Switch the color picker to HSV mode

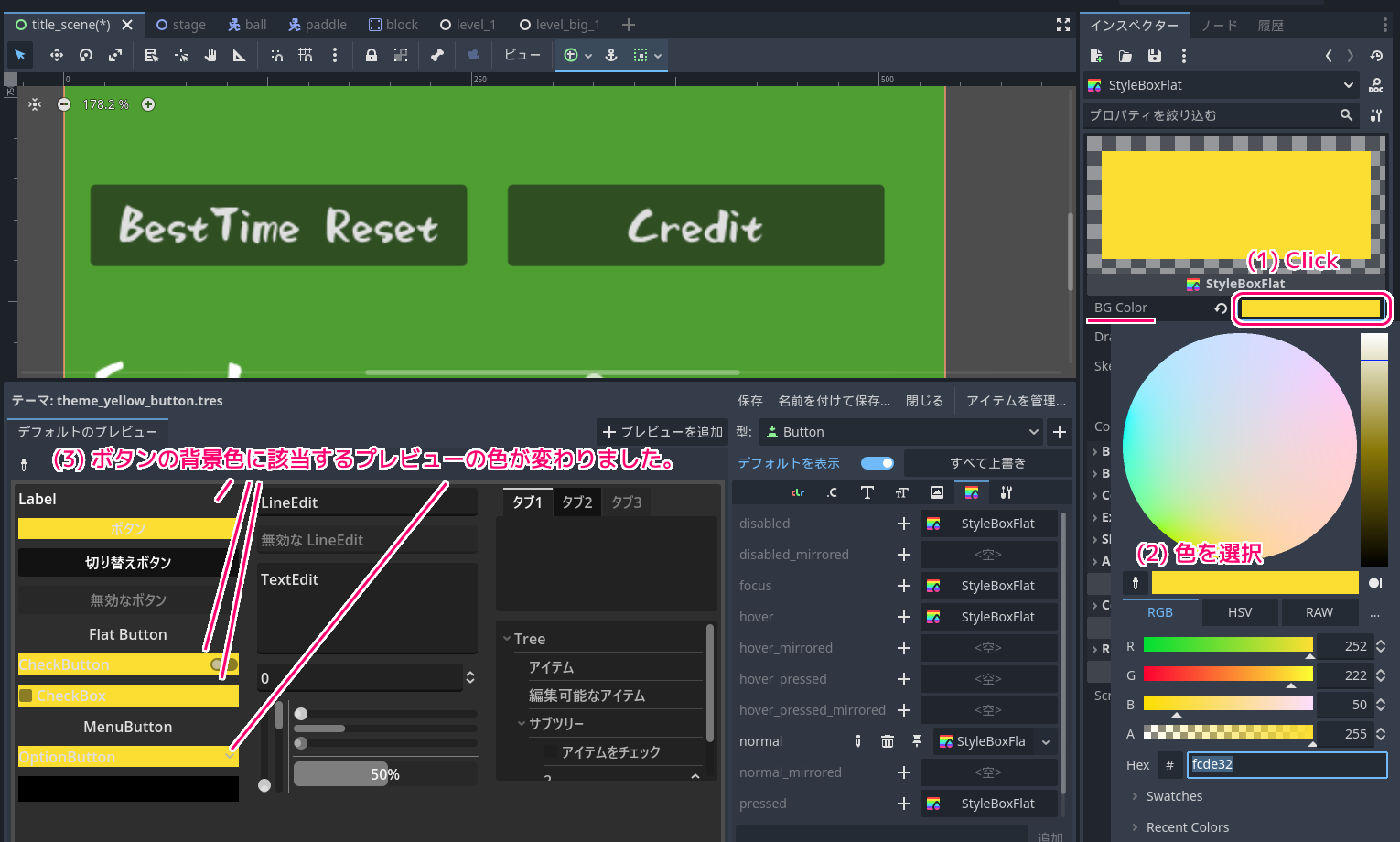pos(1240,612)
